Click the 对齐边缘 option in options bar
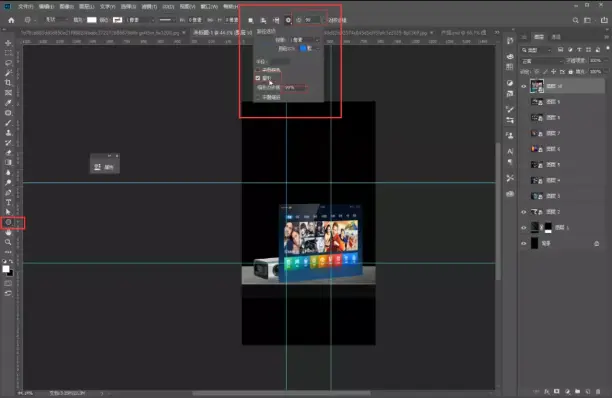Image resolution: width=612 pixels, height=398 pixels. point(337,20)
